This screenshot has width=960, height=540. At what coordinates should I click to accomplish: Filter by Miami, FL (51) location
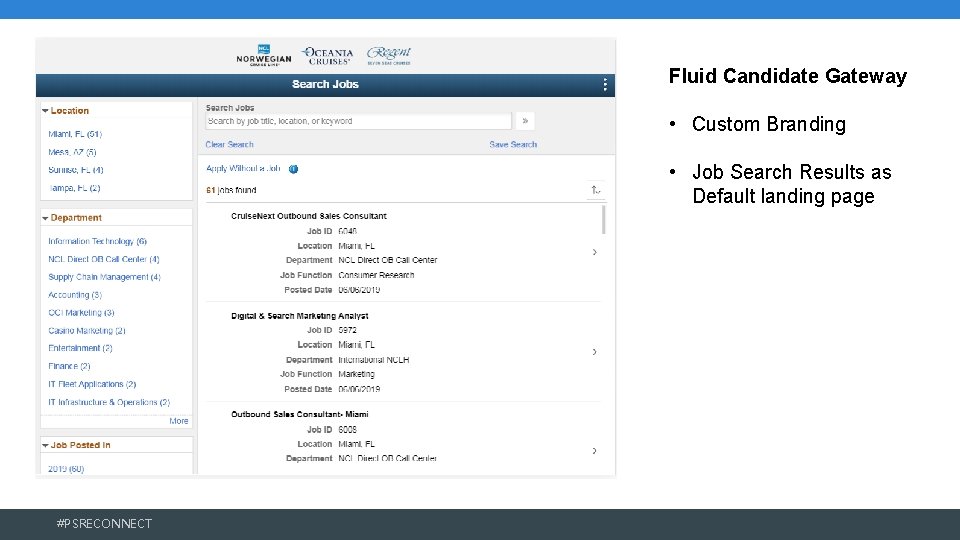(75, 134)
